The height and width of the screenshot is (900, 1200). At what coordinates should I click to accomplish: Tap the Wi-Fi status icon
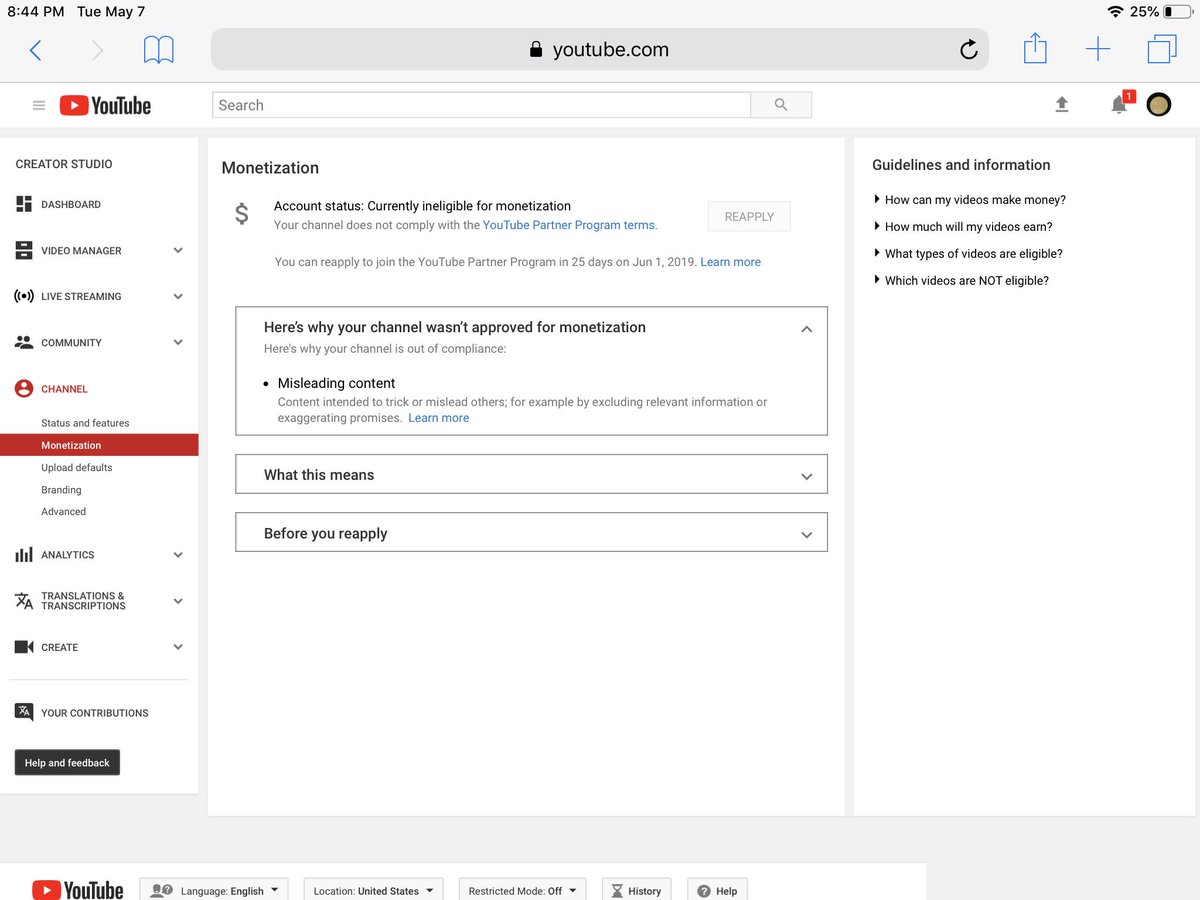pyautogui.click(x=1115, y=12)
